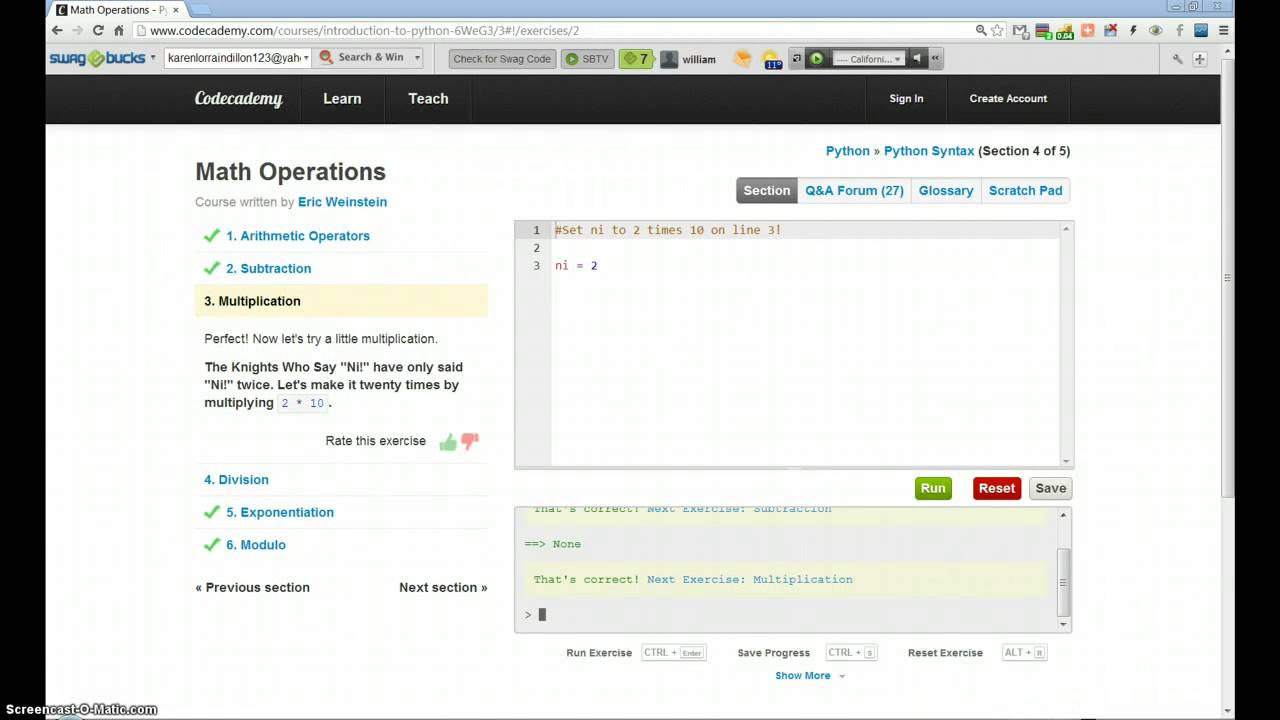
Task: Click the Swag Bucks count badge showing 7
Action: (x=636, y=59)
